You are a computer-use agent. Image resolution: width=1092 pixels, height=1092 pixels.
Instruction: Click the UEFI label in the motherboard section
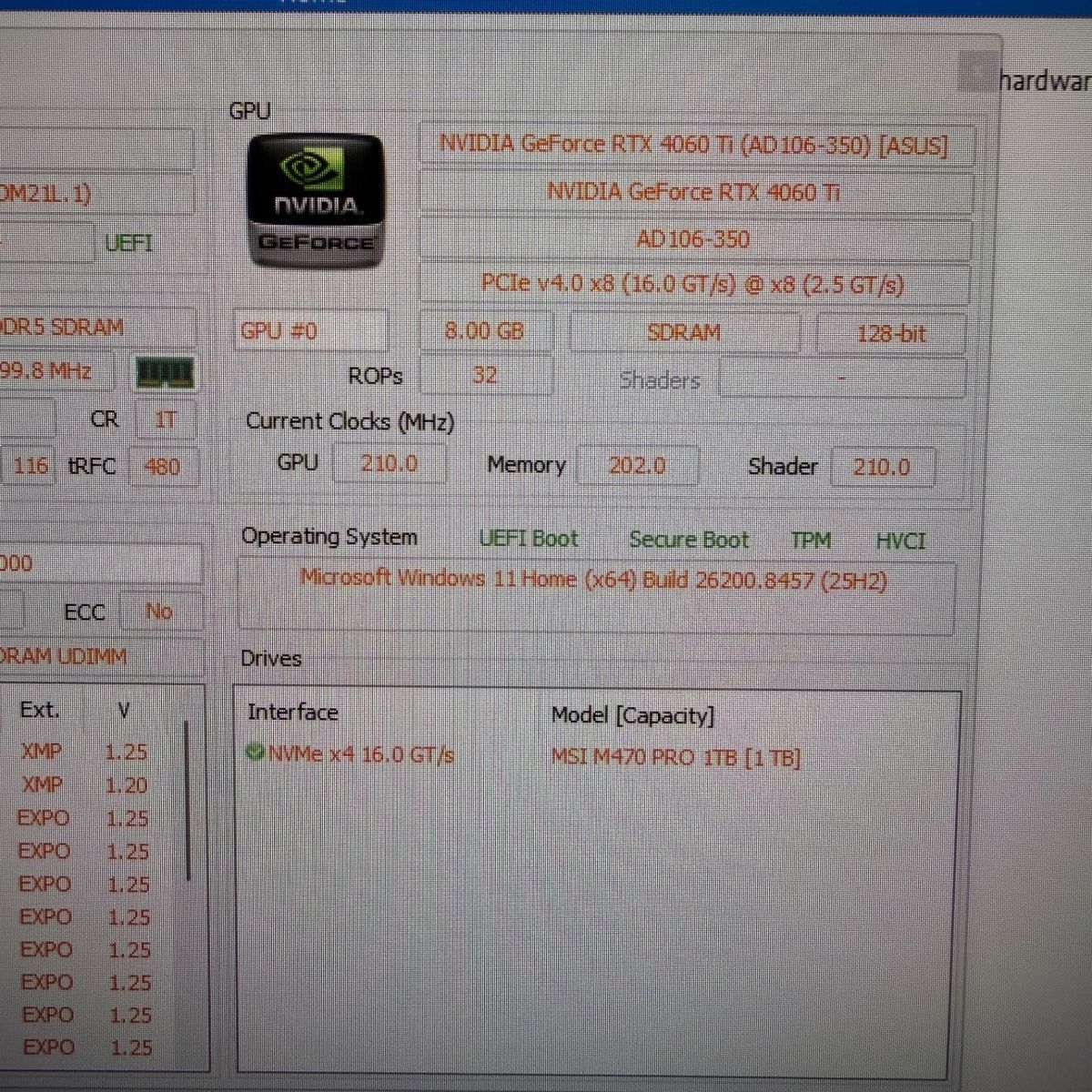128,243
